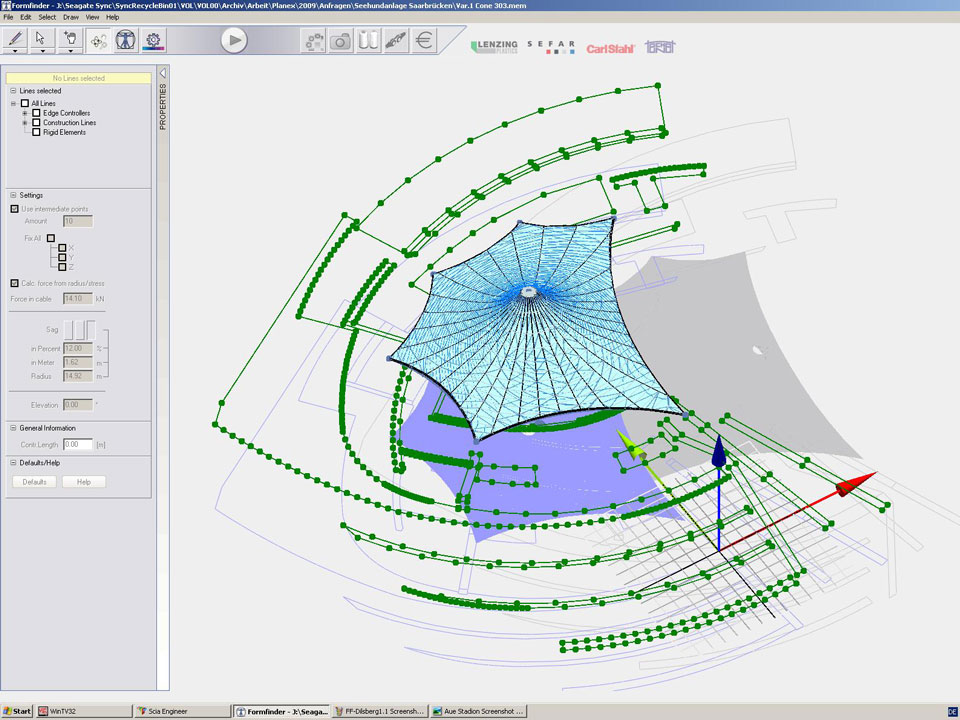Click the fabric rolls material icon
The width and height of the screenshot is (960, 720).
[x=369, y=40]
